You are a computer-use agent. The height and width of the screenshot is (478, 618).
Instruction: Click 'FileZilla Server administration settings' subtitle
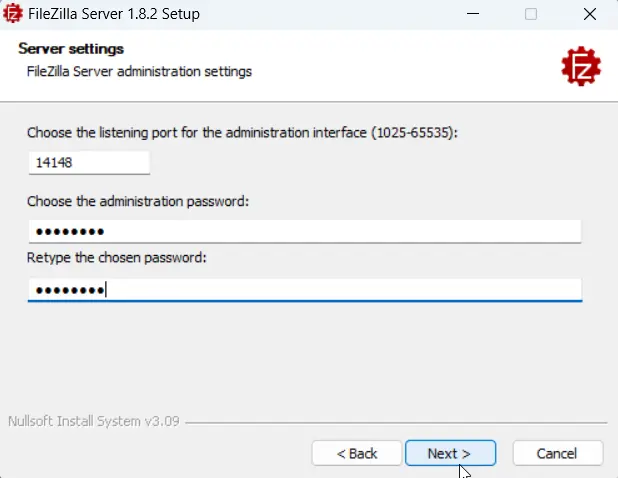(x=139, y=72)
